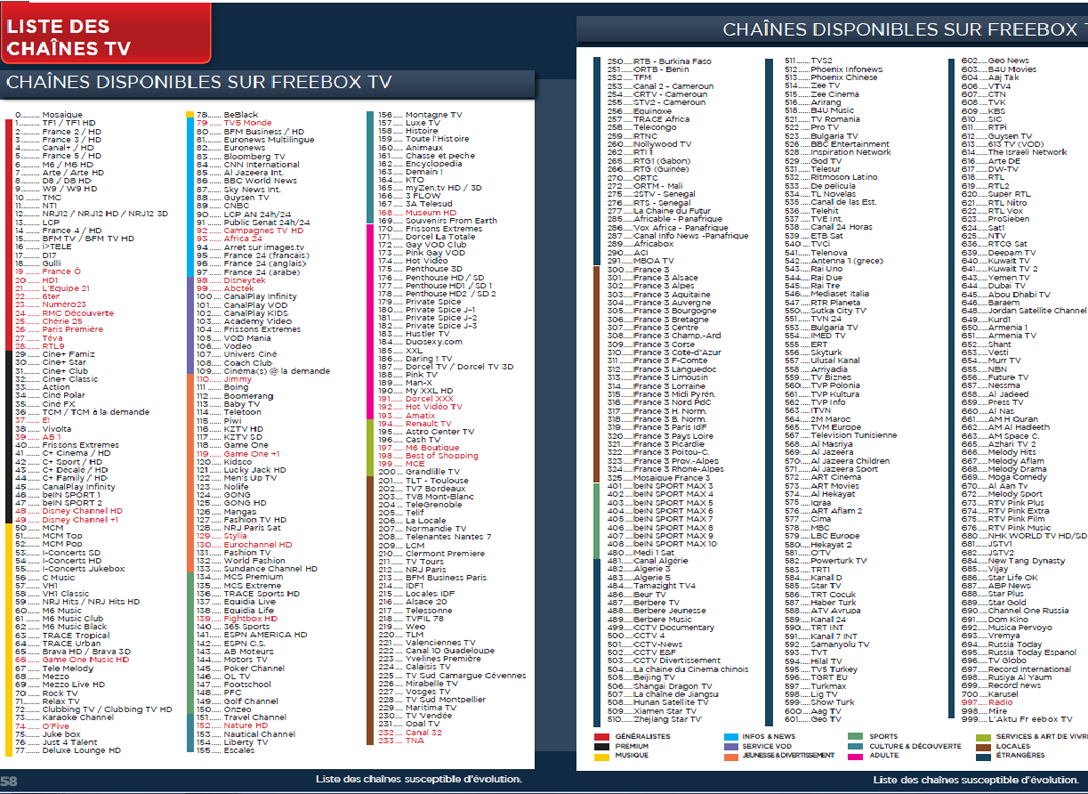Click channel 195 'Astro Center TV'
The width and height of the screenshot is (1088, 794).
coord(426,432)
